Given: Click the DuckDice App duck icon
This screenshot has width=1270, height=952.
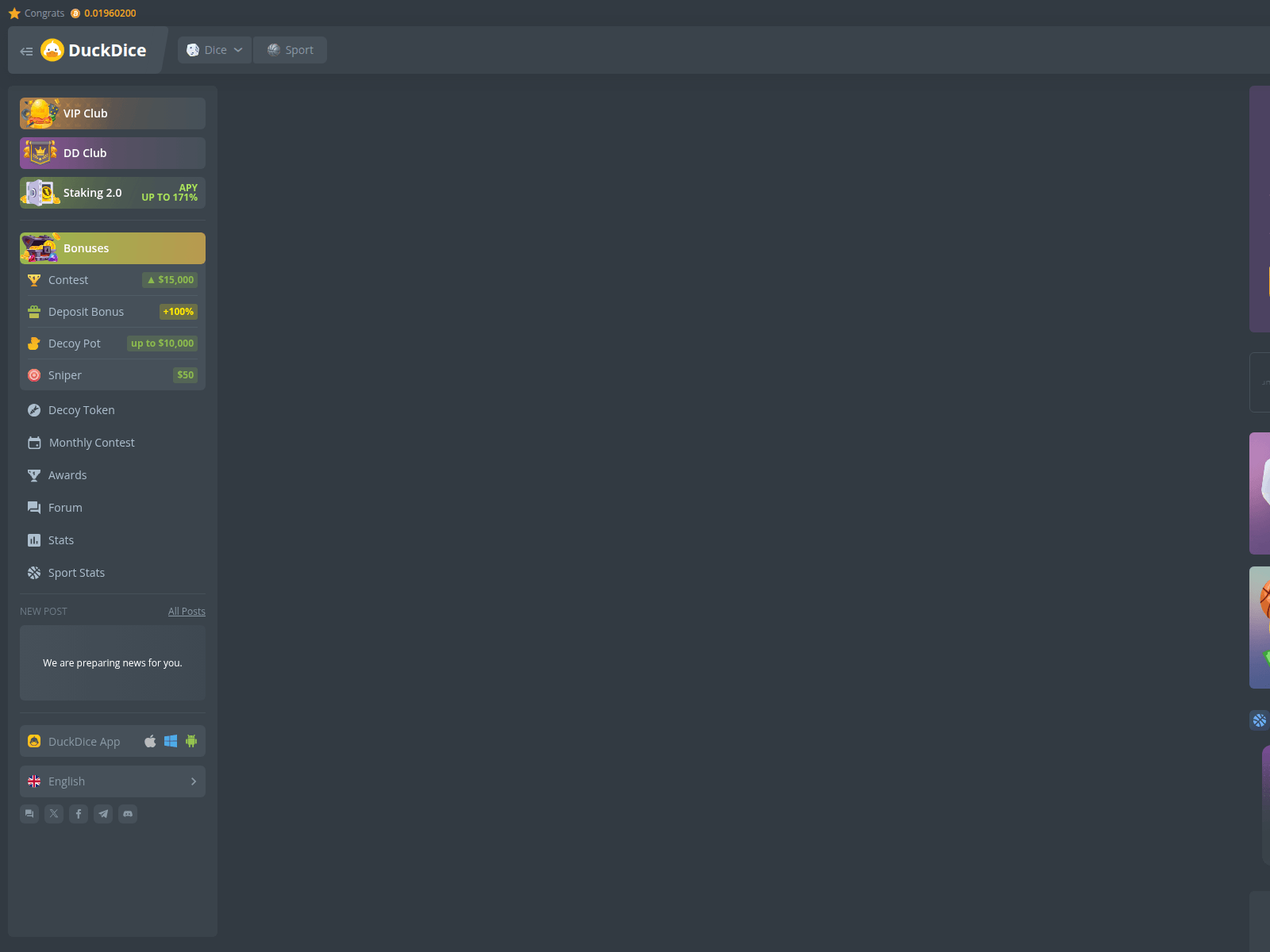Looking at the screenshot, I should [x=34, y=741].
